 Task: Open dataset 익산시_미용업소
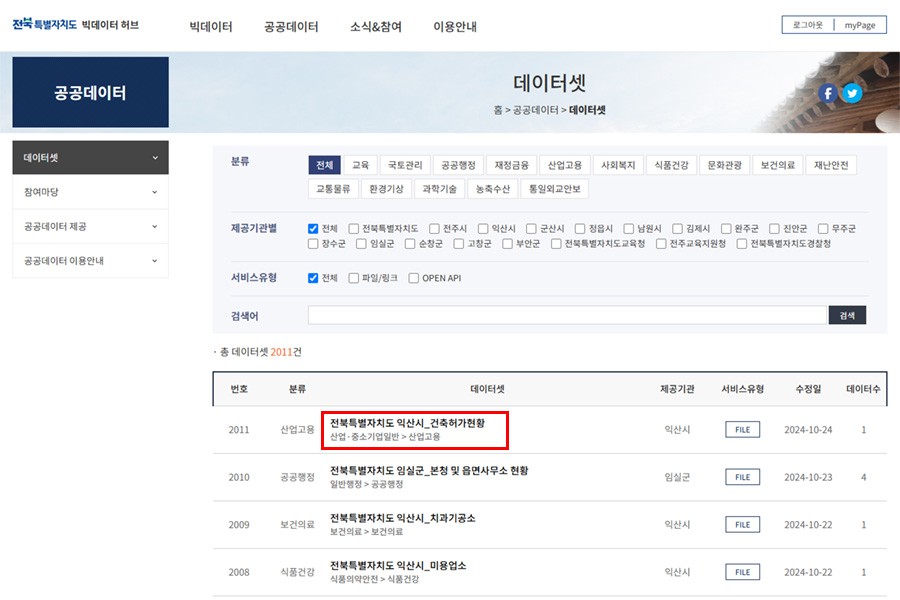point(398,566)
